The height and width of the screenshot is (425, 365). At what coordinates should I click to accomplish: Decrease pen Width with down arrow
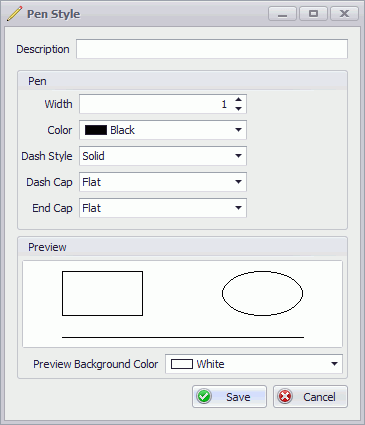[x=238, y=109]
